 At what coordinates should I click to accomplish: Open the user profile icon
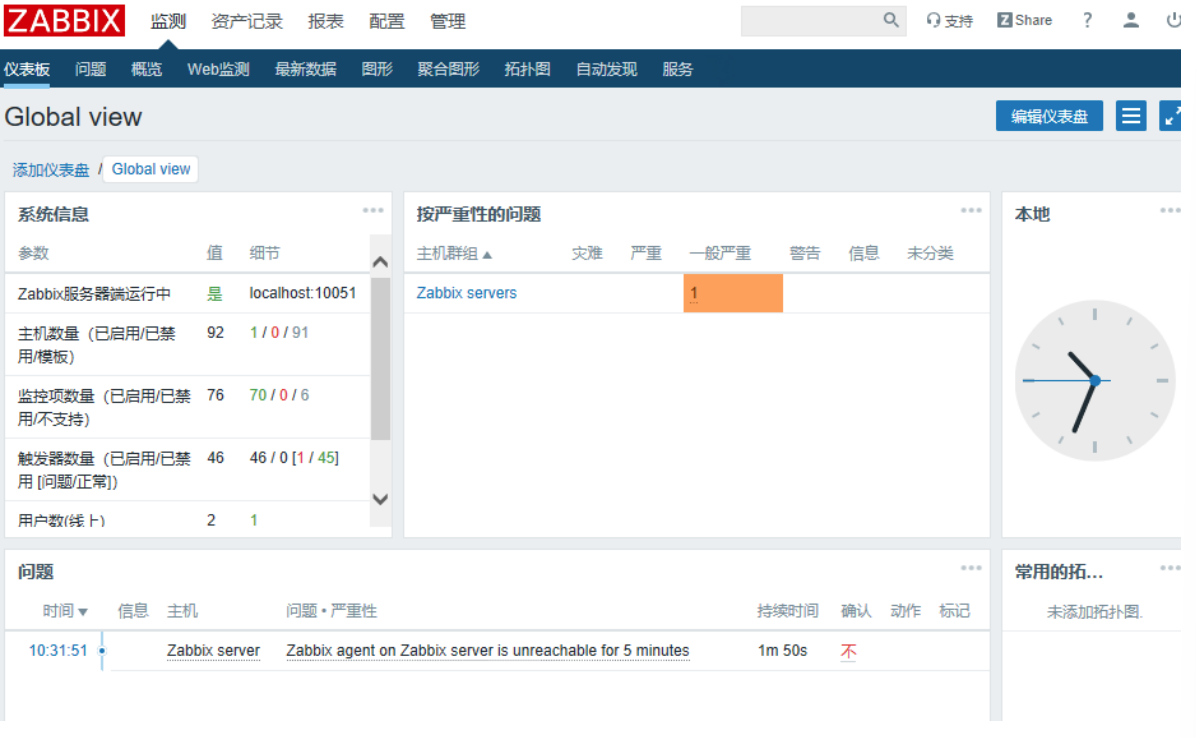point(1131,21)
